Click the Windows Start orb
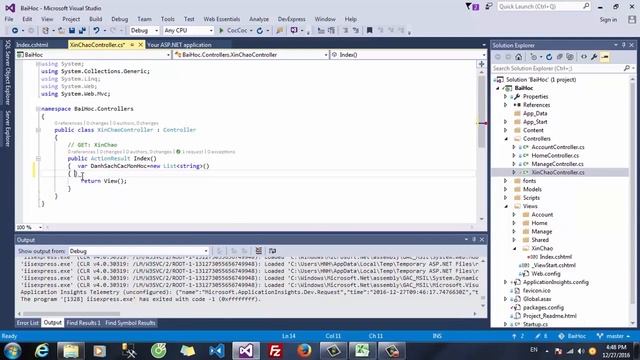This screenshot has width=640, height=360. (x=13, y=351)
